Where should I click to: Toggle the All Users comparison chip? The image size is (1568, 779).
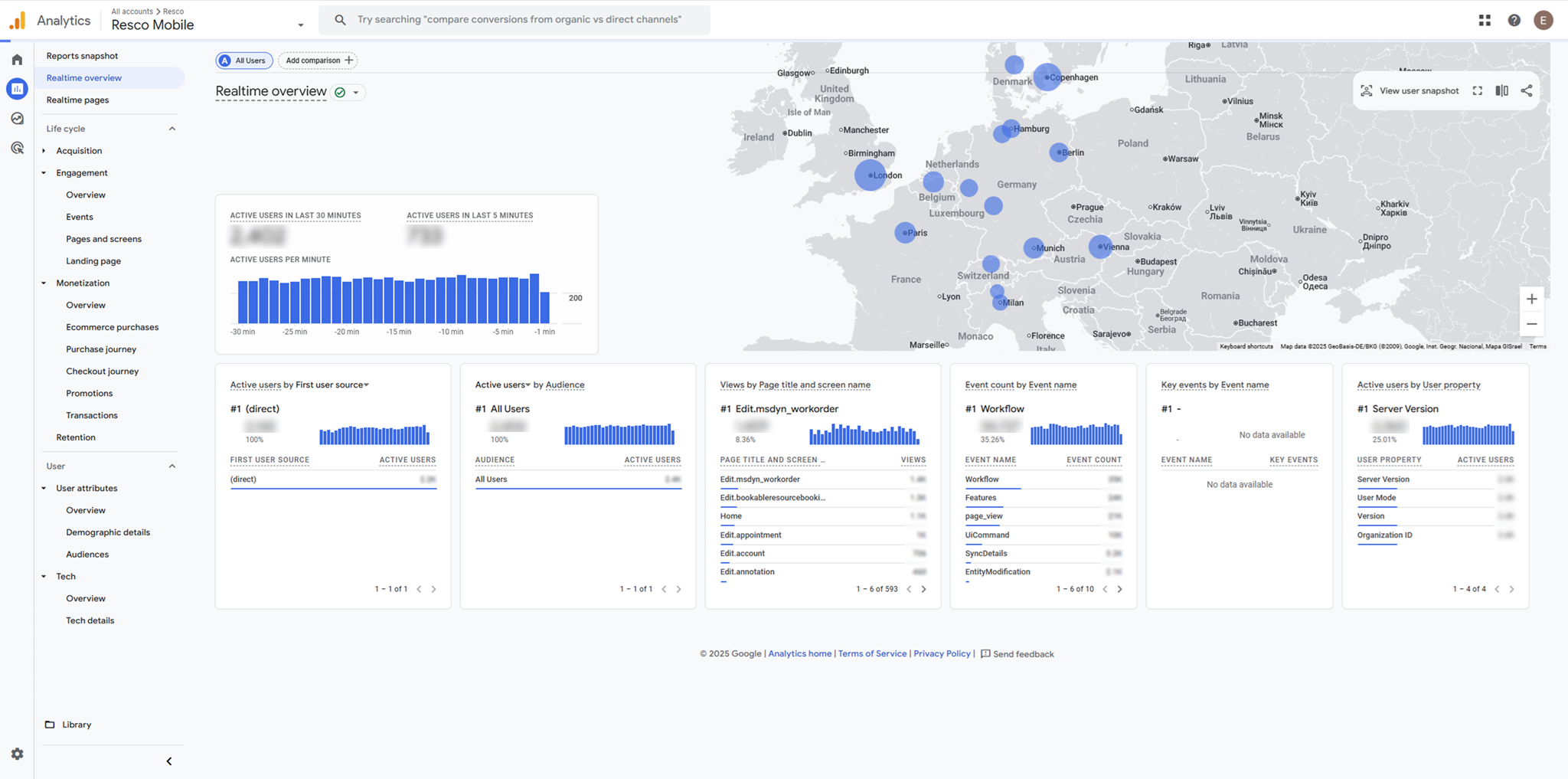tap(243, 61)
